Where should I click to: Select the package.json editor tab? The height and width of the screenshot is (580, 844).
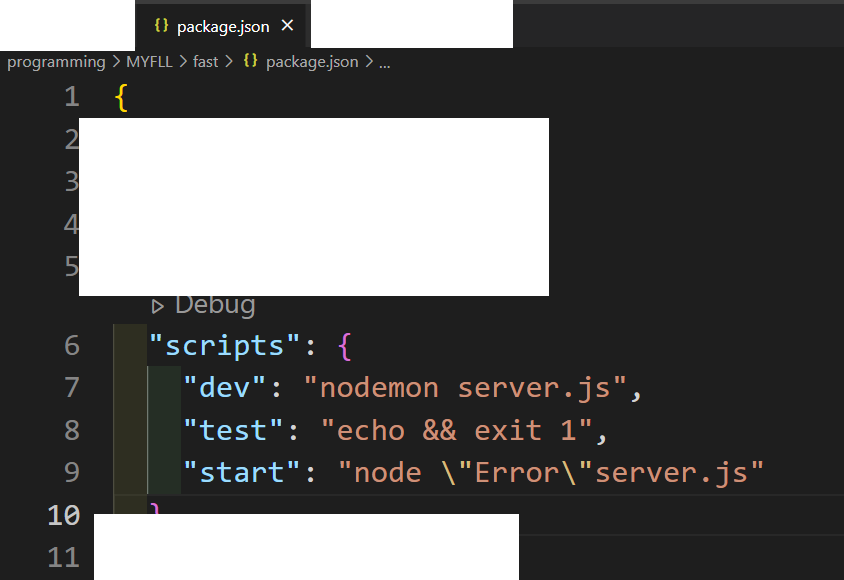(220, 26)
